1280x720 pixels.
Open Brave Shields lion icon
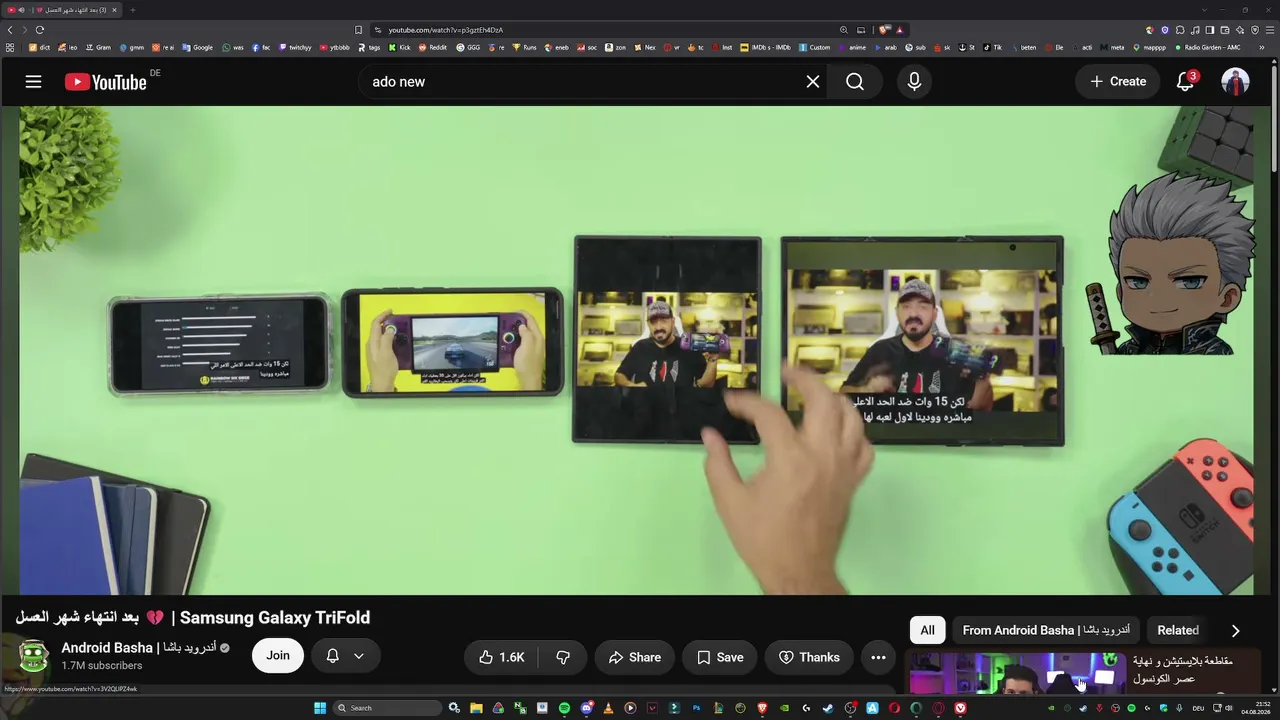884,30
